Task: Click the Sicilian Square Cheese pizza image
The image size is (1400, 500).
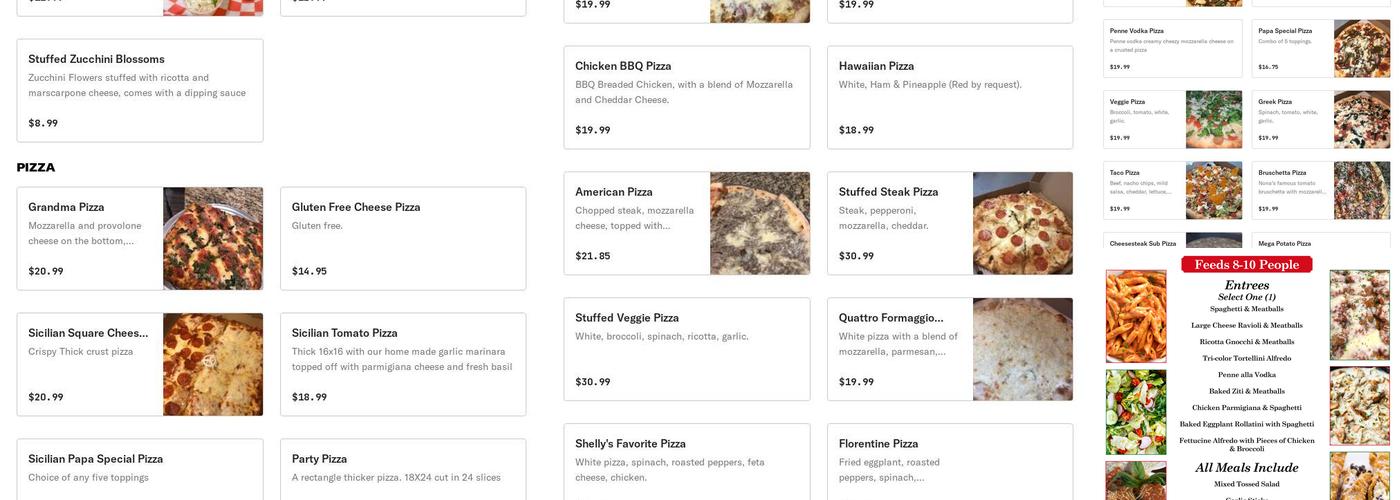Action: click(213, 365)
